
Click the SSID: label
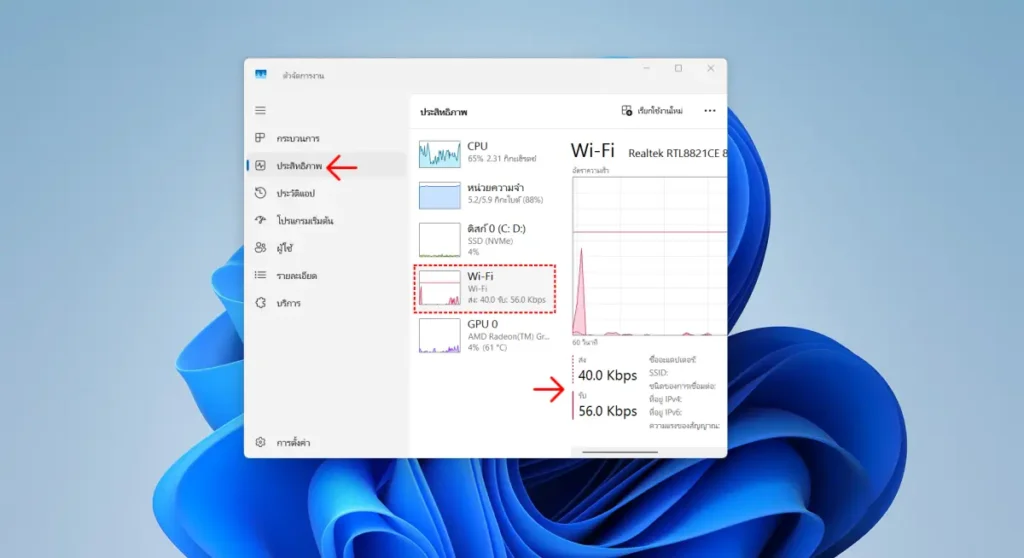click(658, 372)
